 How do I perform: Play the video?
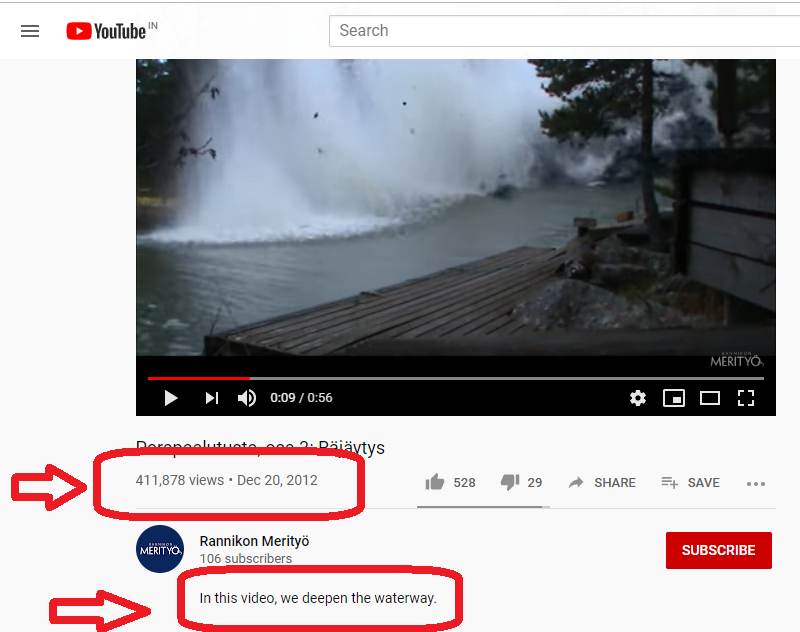171,398
